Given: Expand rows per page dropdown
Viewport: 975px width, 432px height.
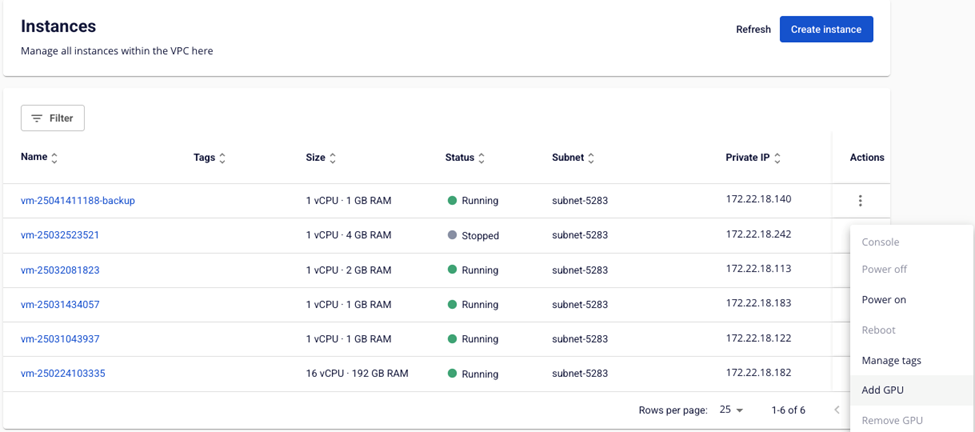Looking at the screenshot, I should pyautogui.click(x=732, y=410).
